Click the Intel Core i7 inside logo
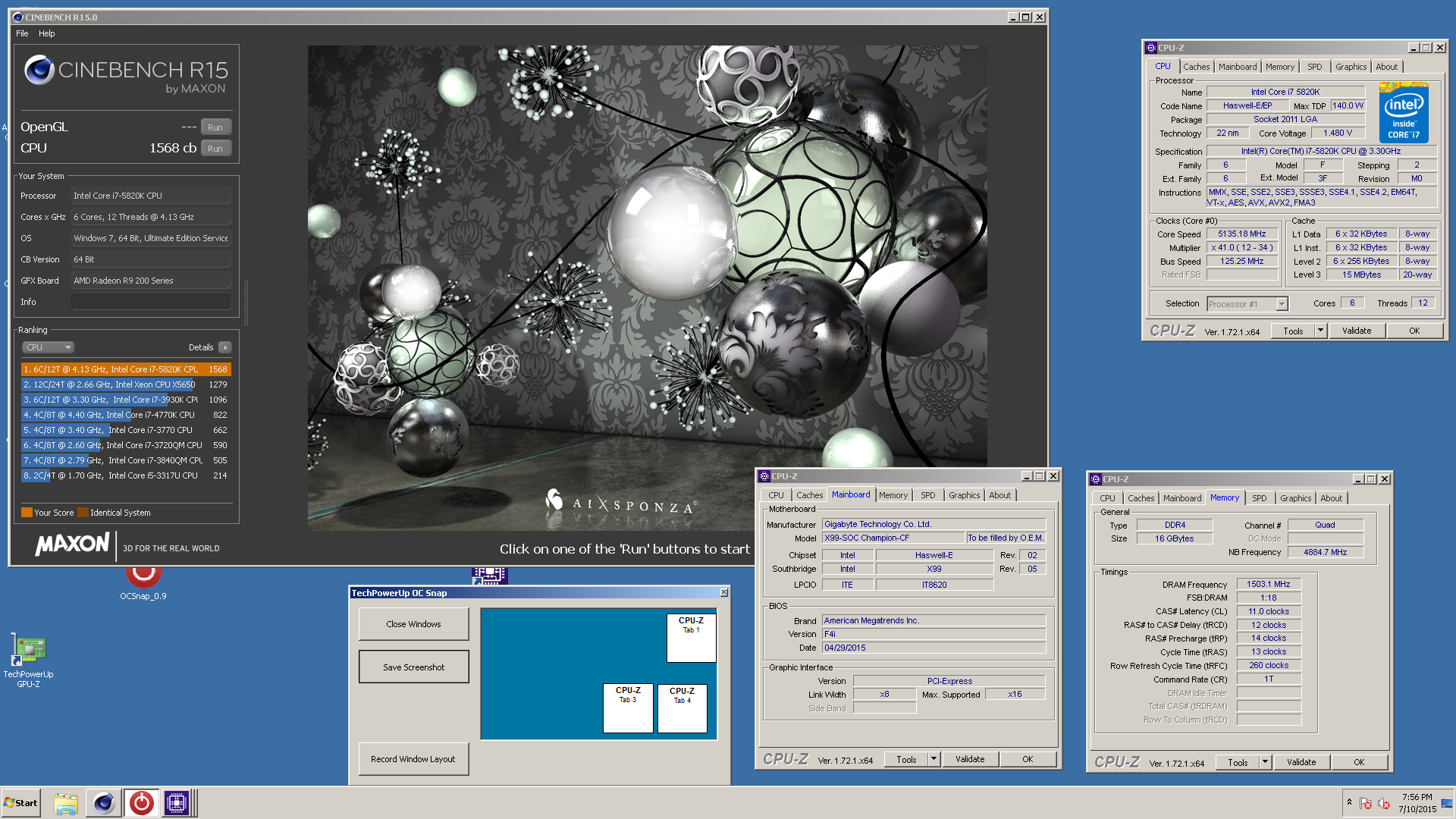The width and height of the screenshot is (1456, 819). click(1404, 114)
